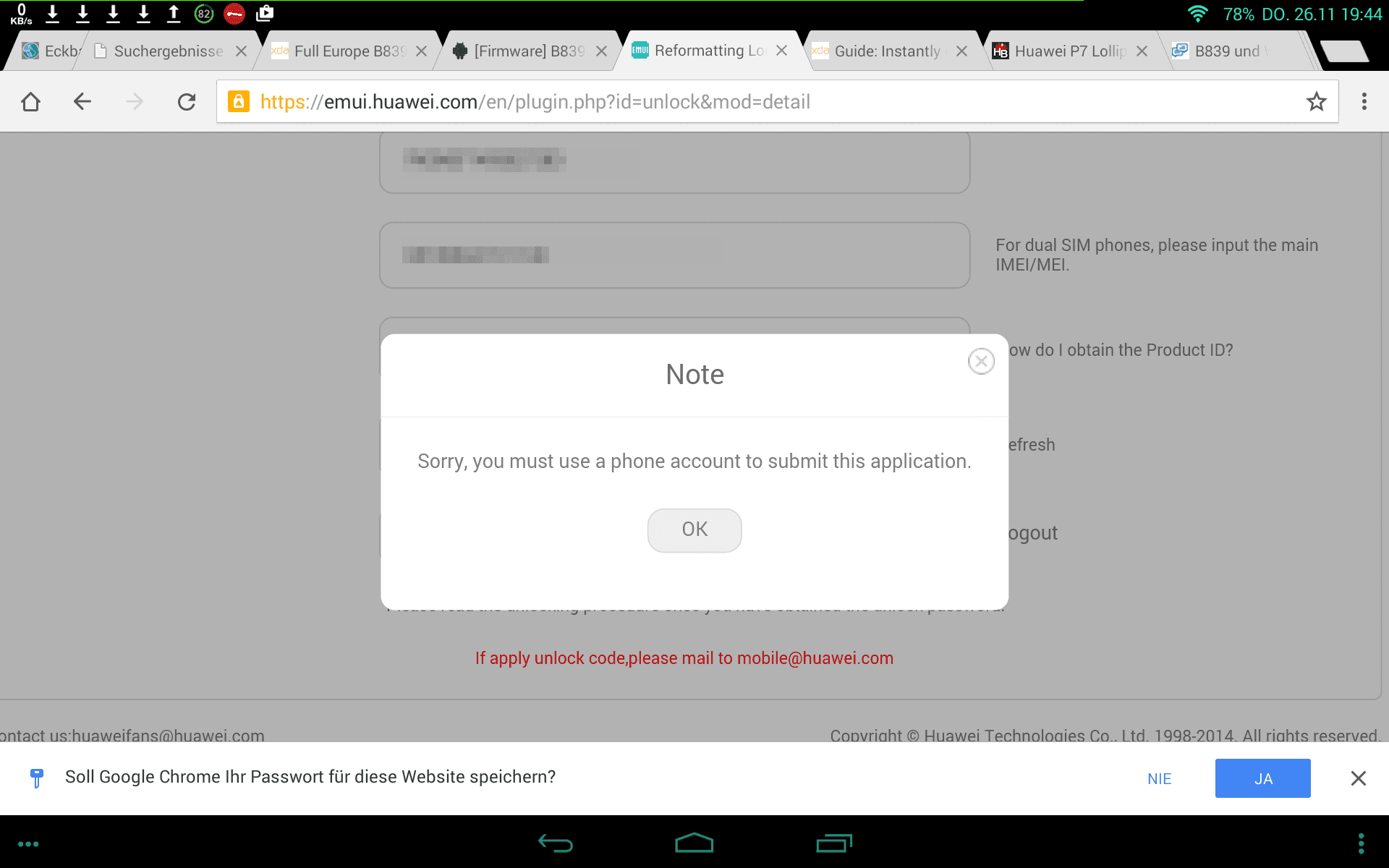Click 'How do I obtain the Product ID?' link
This screenshot has width=1389, height=868.
point(1121,350)
